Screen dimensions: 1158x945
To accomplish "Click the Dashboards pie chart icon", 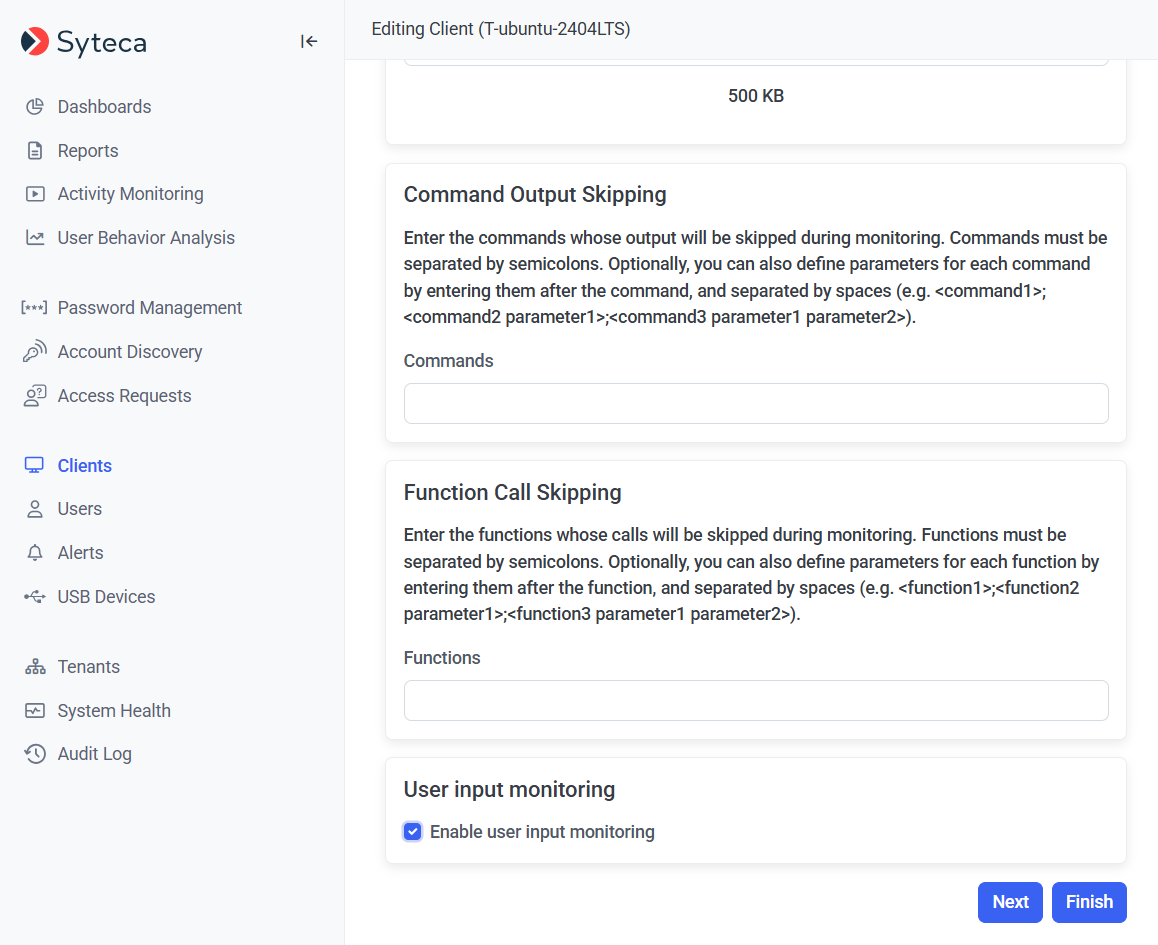I will click(35, 107).
